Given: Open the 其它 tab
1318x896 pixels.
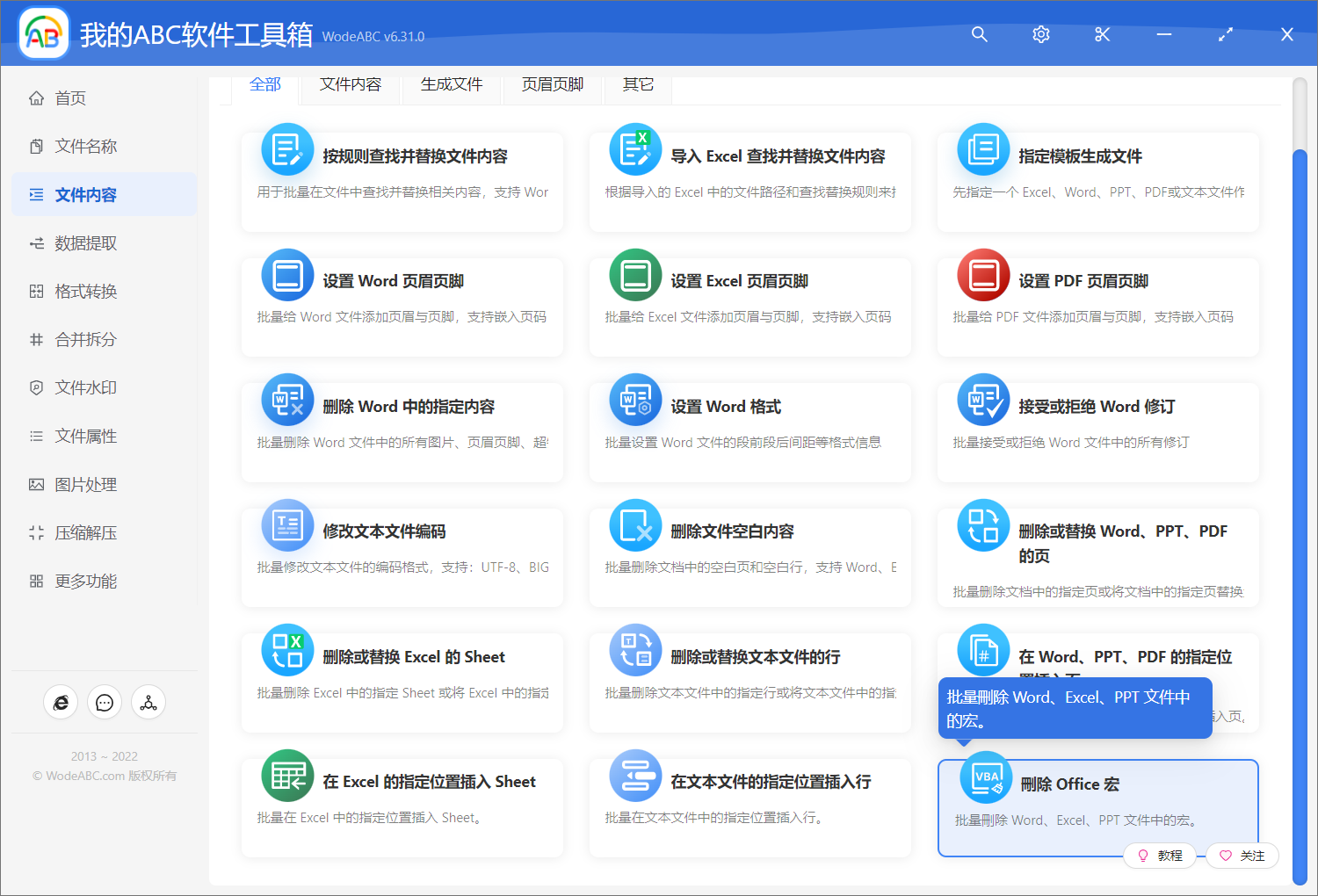Looking at the screenshot, I should [x=638, y=84].
